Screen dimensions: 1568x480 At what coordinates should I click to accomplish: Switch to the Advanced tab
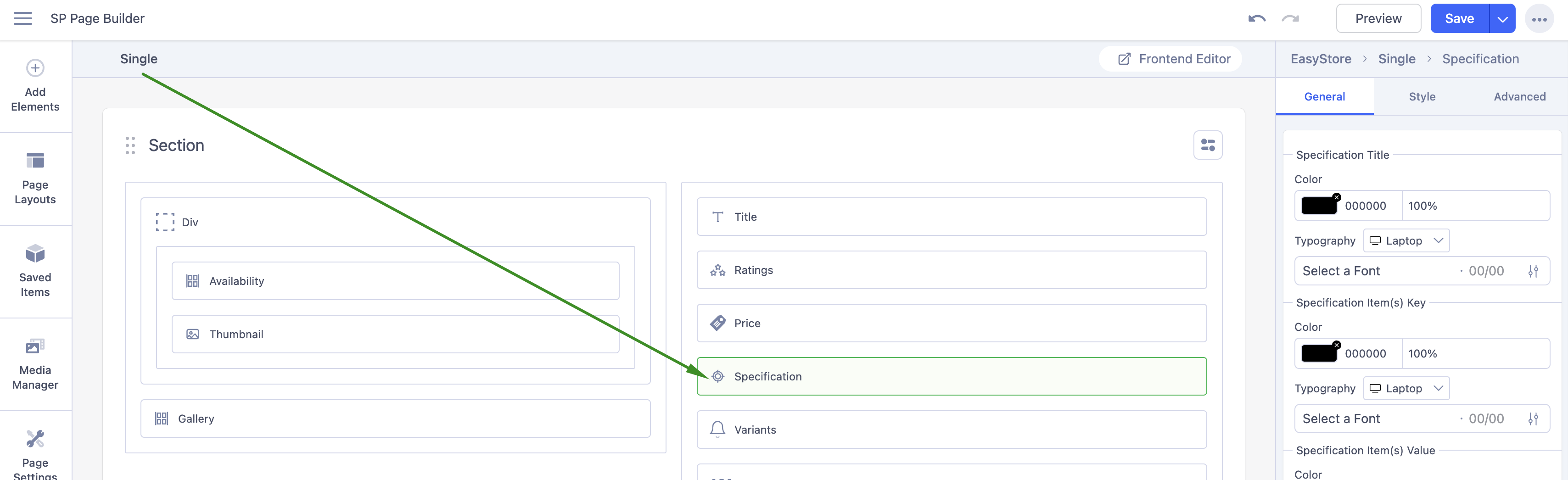pyautogui.click(x=1519, y=97)
